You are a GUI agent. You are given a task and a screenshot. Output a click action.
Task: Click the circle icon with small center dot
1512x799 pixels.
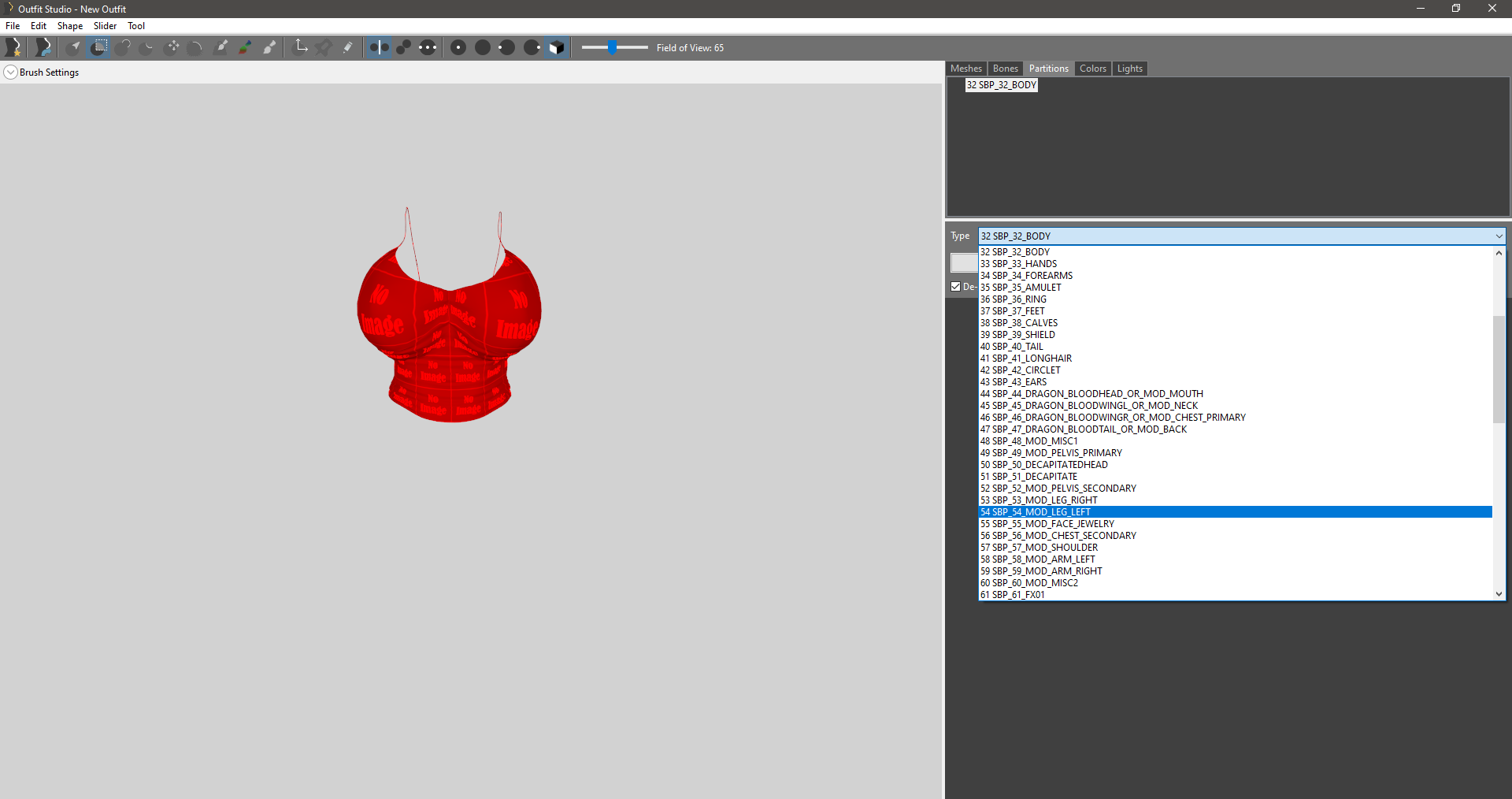click(x=458, y=47)
